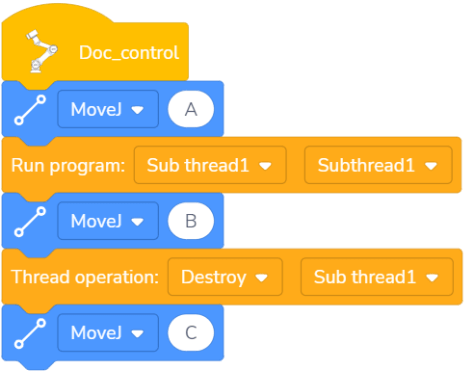Click the motion path icon beside MoveJ B

[x=30, y=222]
